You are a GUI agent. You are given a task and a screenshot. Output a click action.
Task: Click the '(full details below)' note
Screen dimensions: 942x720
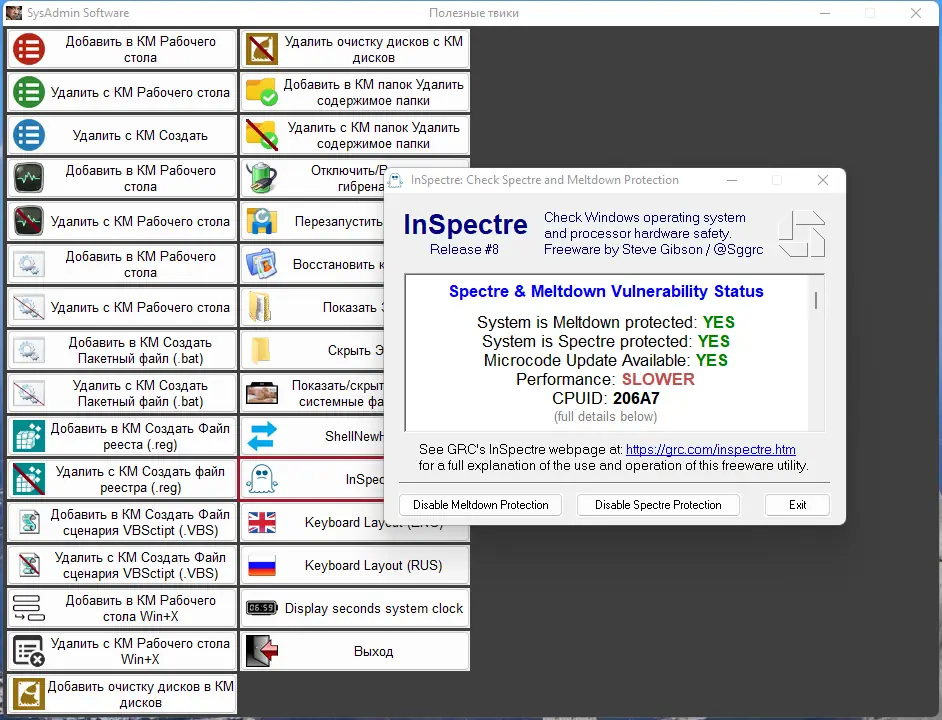[x=606, y=416]
